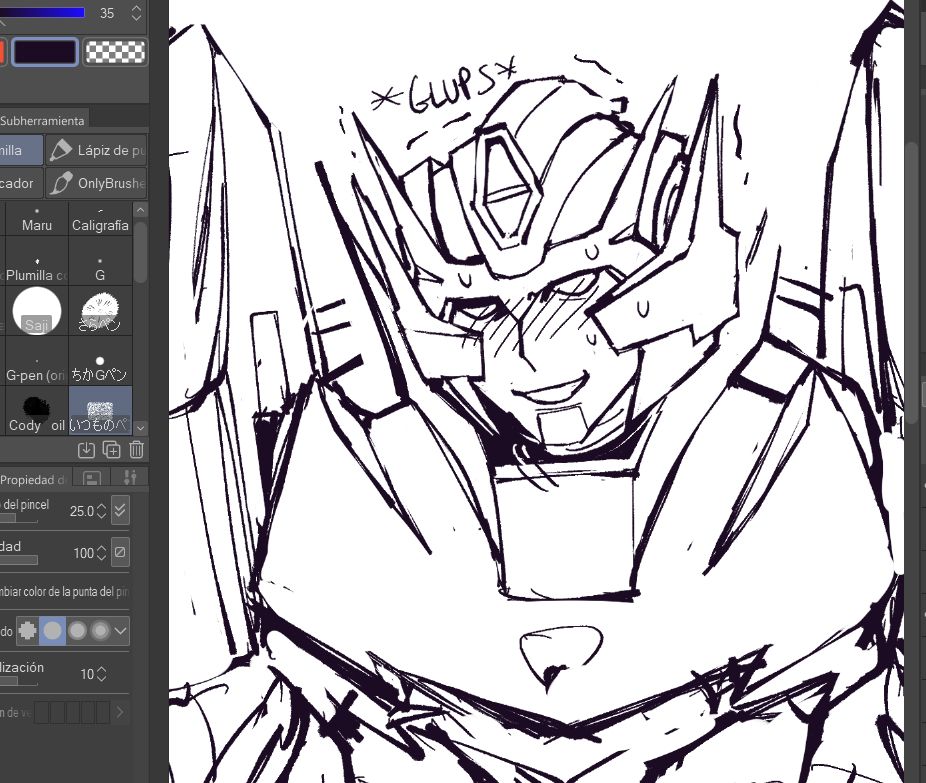Select the transparent color swatch
The height and width of the screenshot is (783, 926).
(115, 52)
